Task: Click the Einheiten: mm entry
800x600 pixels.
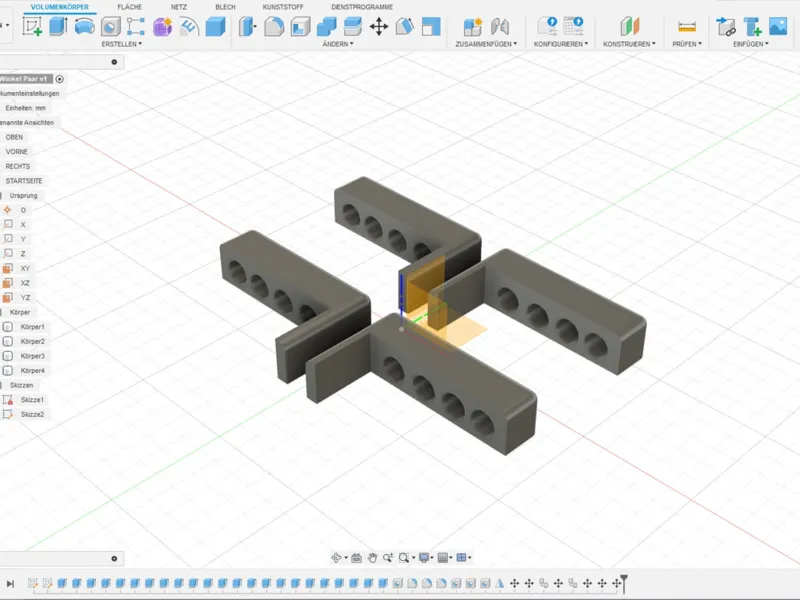Action: [26, 108]
